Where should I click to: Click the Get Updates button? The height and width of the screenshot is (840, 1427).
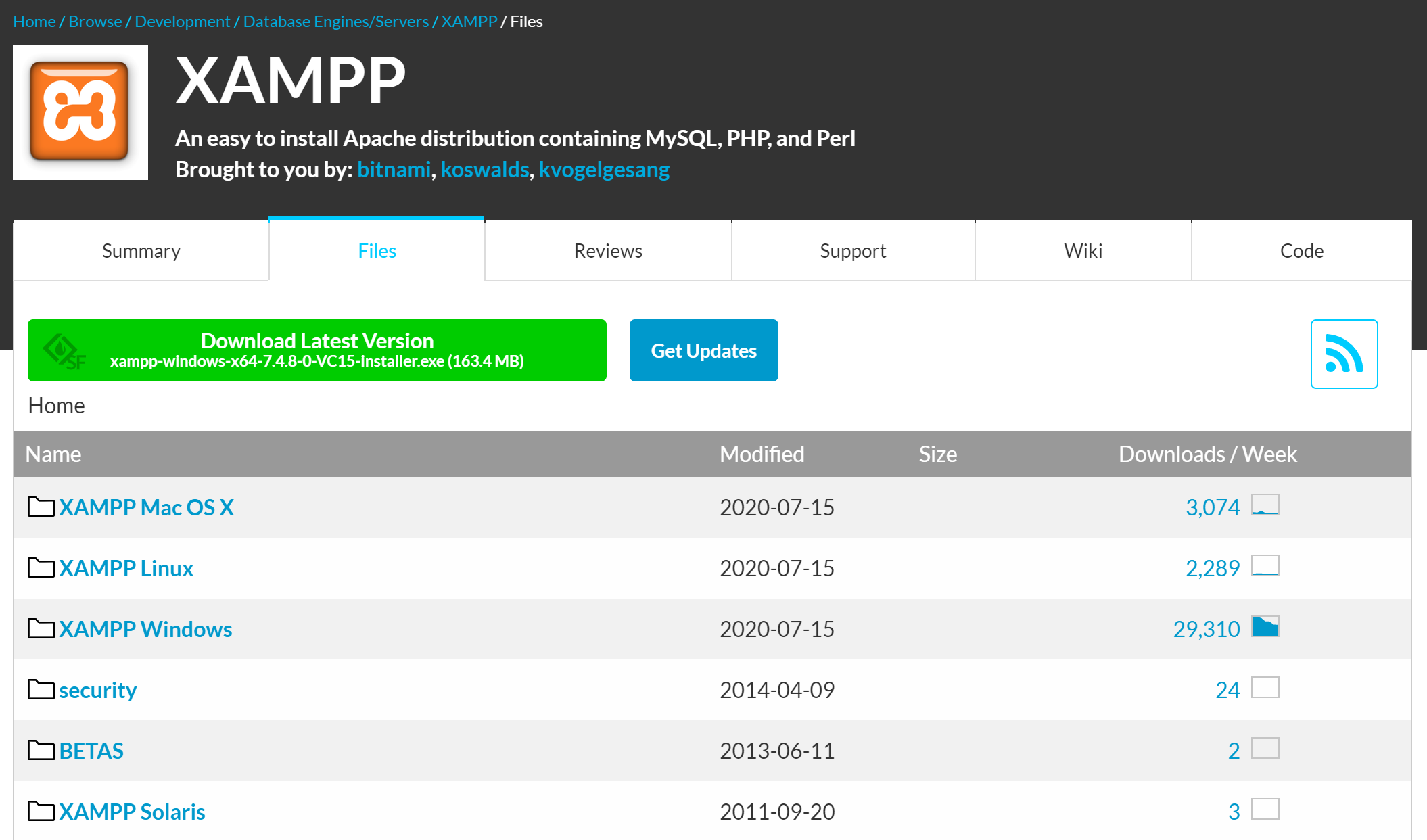pyautogui.click(x=703, y=350)
